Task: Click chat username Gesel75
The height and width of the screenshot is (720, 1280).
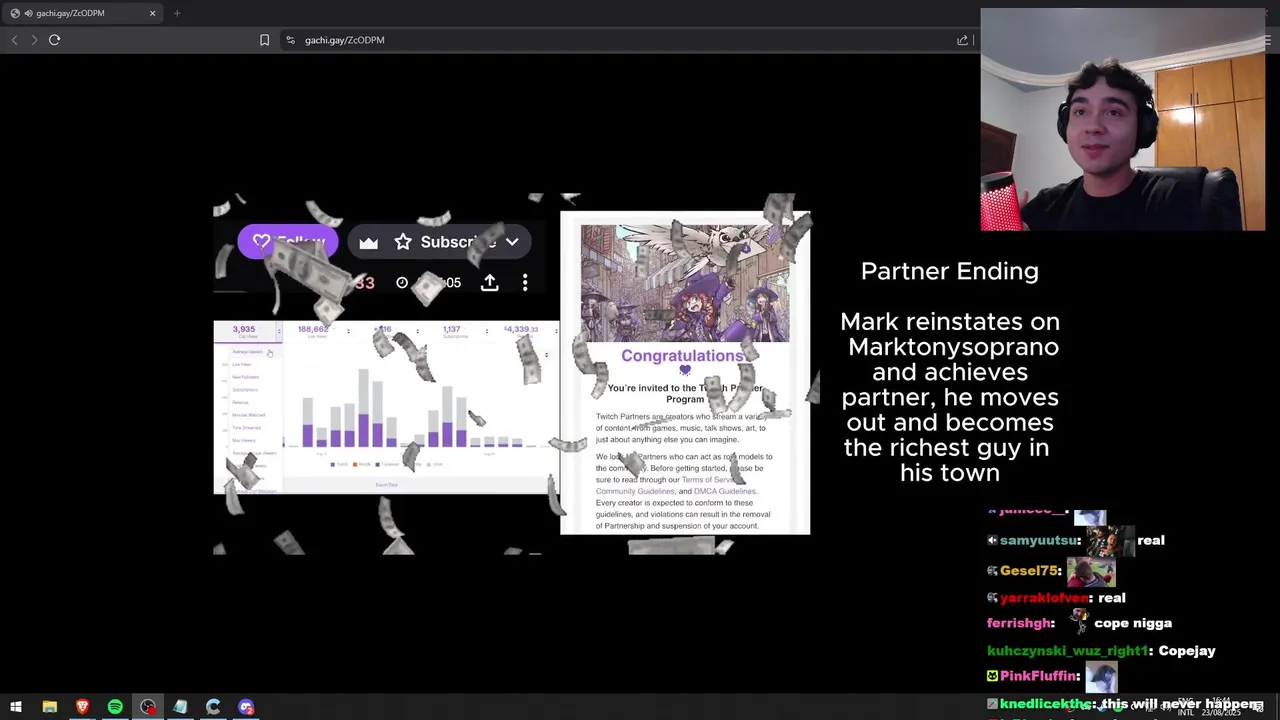Action: pyautogui.click(x=1029, y=571)
